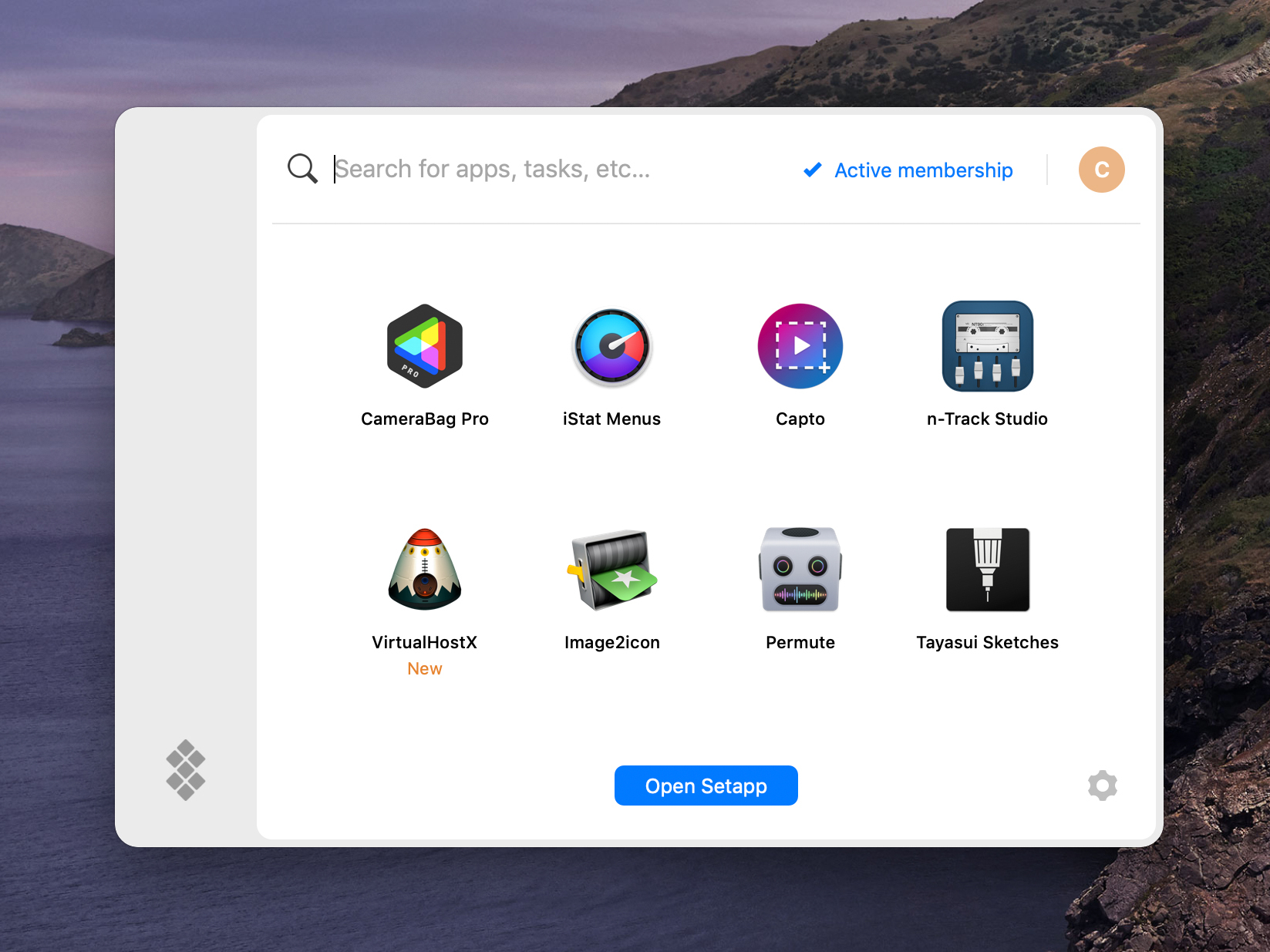This screenshot has height=952, width=1270.
Task: Click the search magnifying glass icon
Action: click(x=302, y=169)
